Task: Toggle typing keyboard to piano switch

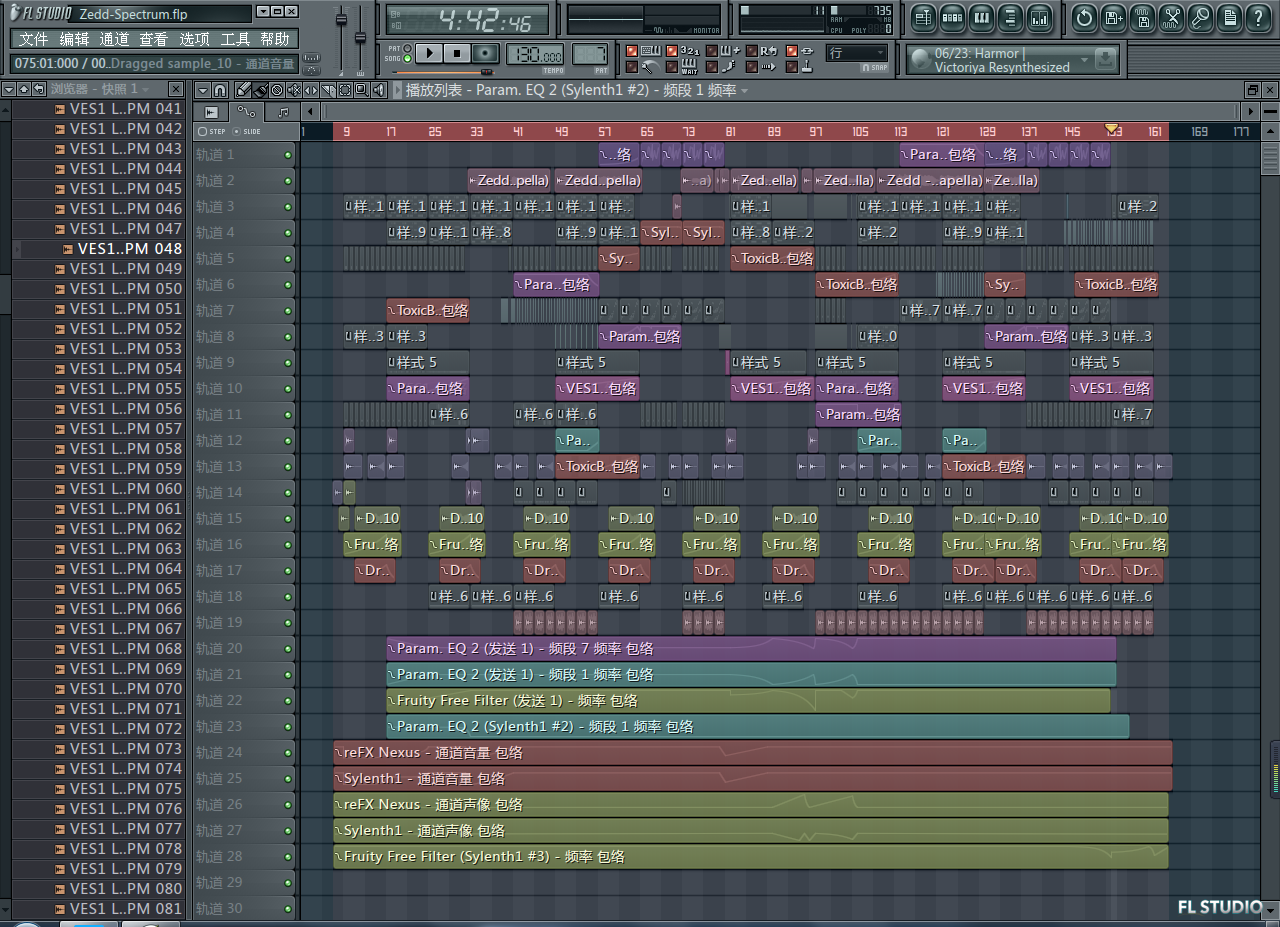Action: point(632,51)
